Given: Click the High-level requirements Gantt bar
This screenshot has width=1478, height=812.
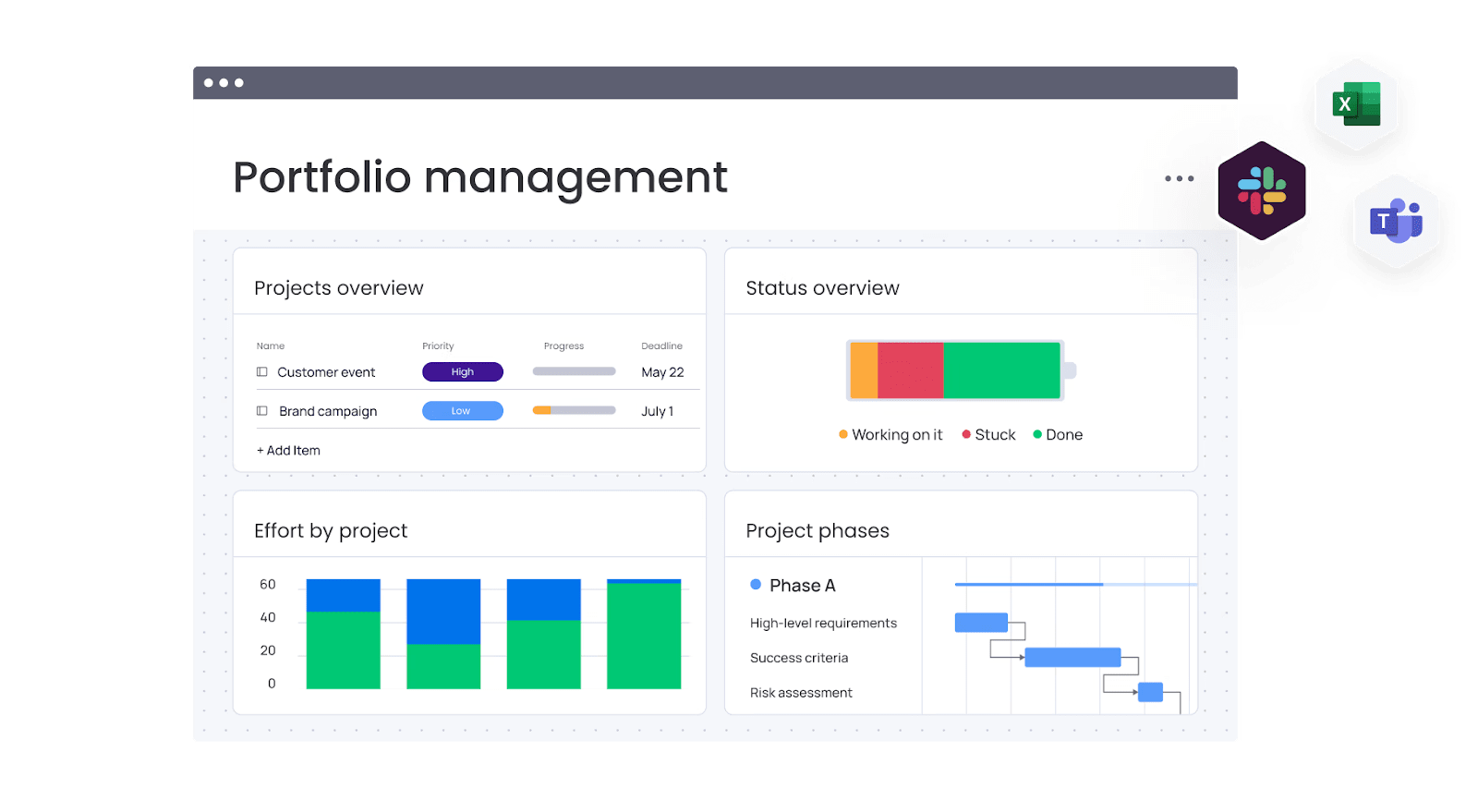Looking at the screenshot, I should point(981,623).
